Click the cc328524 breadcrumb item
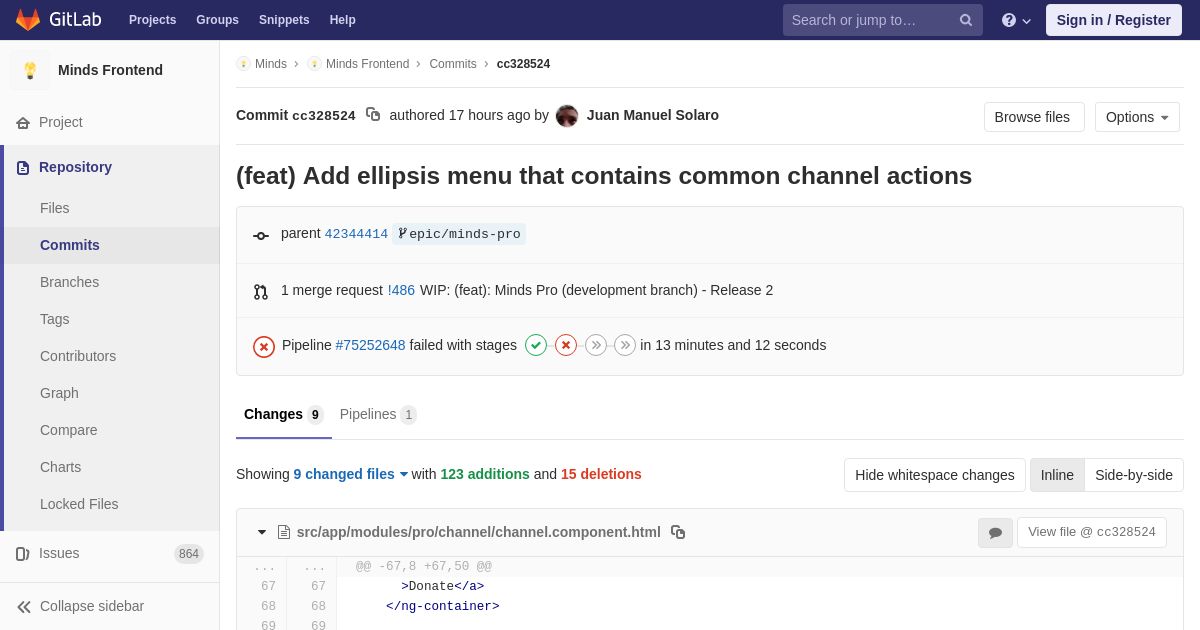 click(523, 64)
